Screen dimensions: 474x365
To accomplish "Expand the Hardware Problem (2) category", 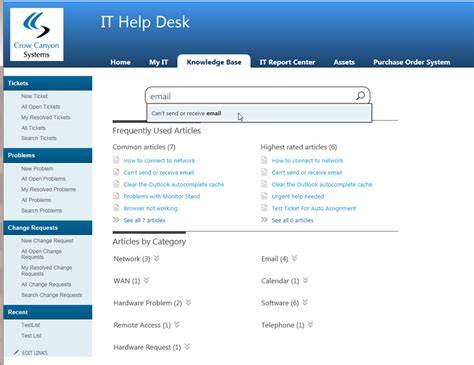I will 188,302.
